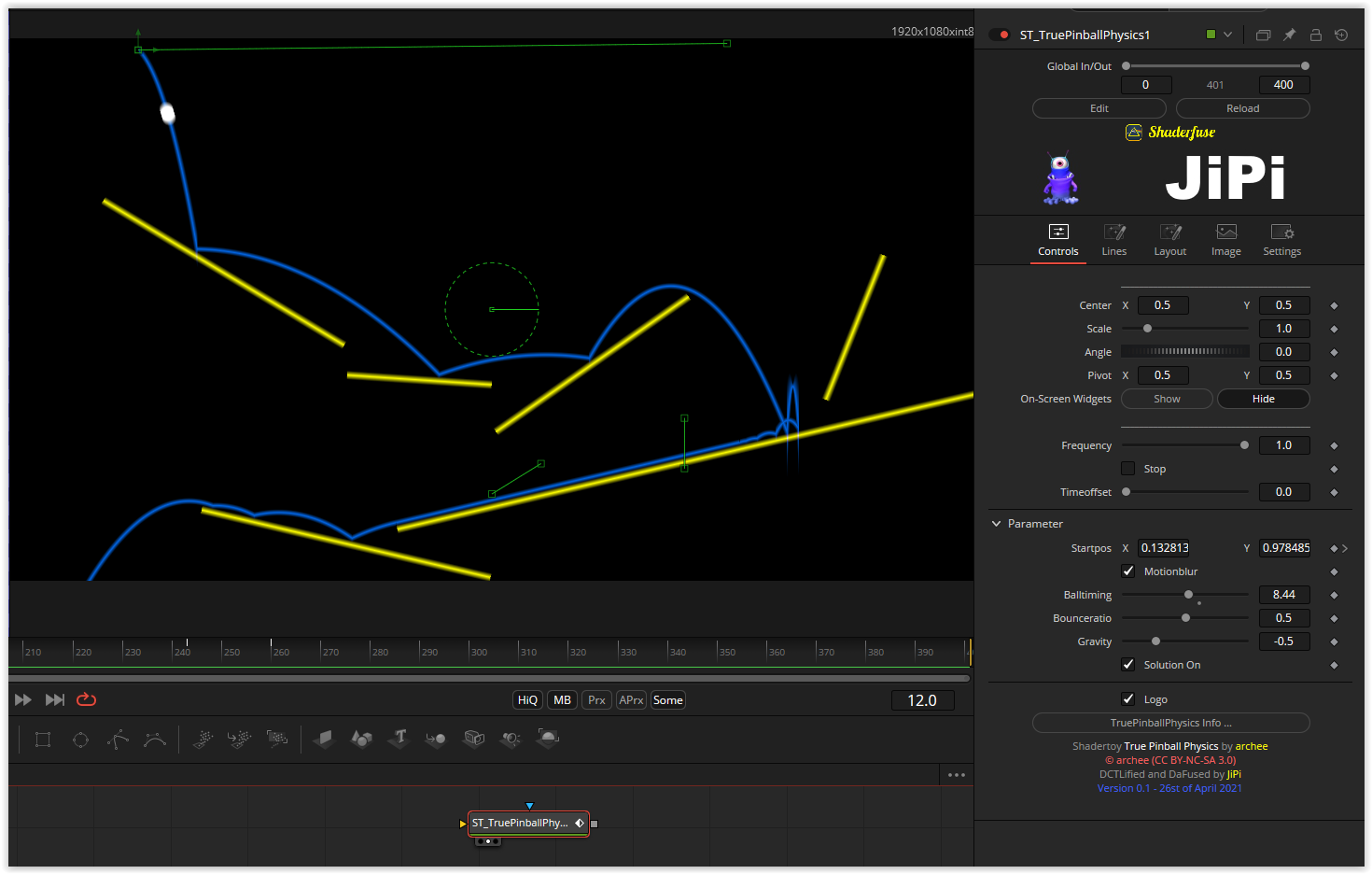Toggle the Stop checkbox

click(1128, 469)
